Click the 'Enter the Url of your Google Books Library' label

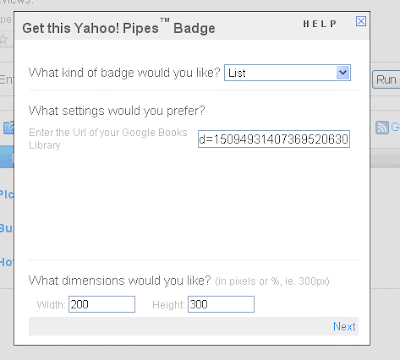coord(108,139)
